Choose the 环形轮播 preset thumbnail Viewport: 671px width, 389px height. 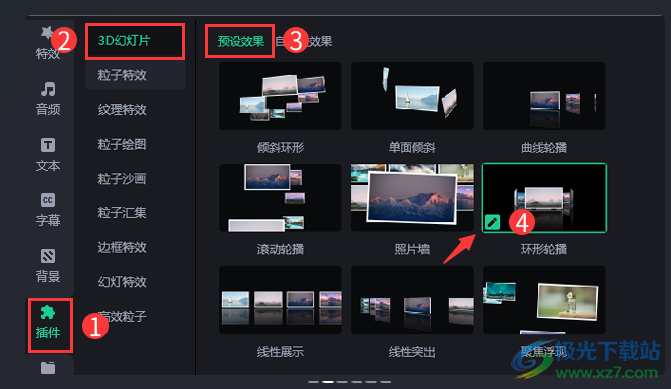[x=544, y=198]
